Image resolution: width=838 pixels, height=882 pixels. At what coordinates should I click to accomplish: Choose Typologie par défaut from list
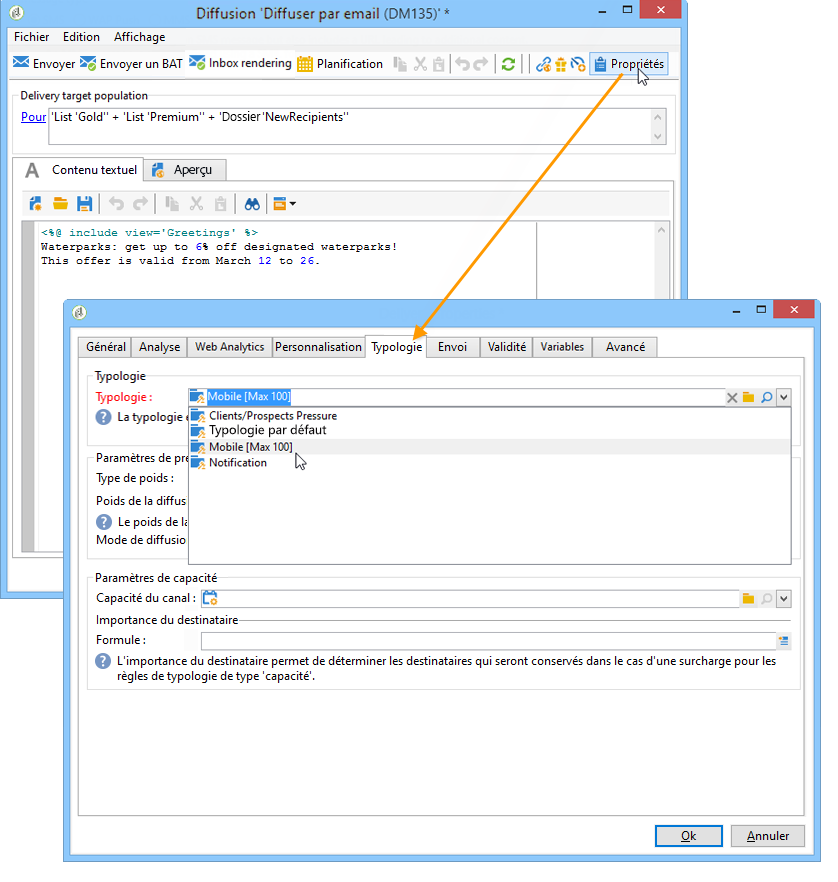tap(489, 430)
